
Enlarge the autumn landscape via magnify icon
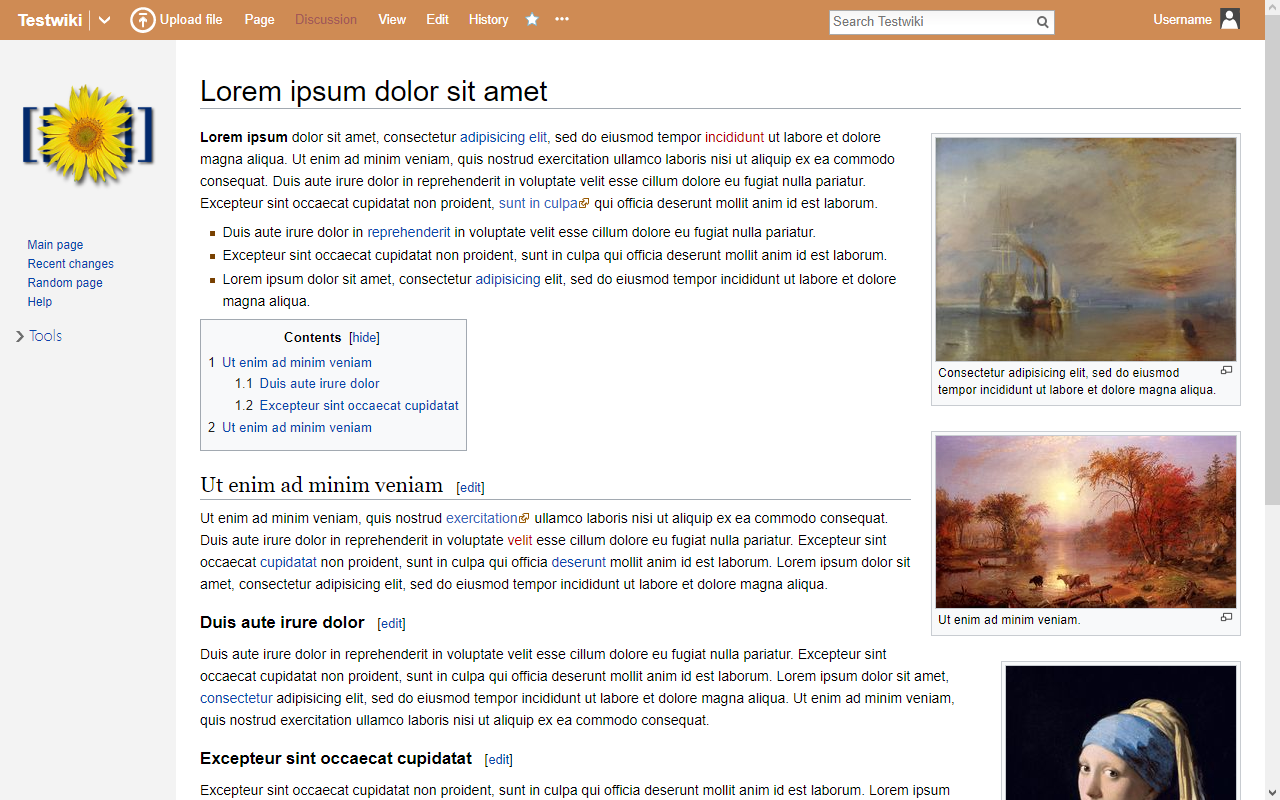click(1226, 618)
